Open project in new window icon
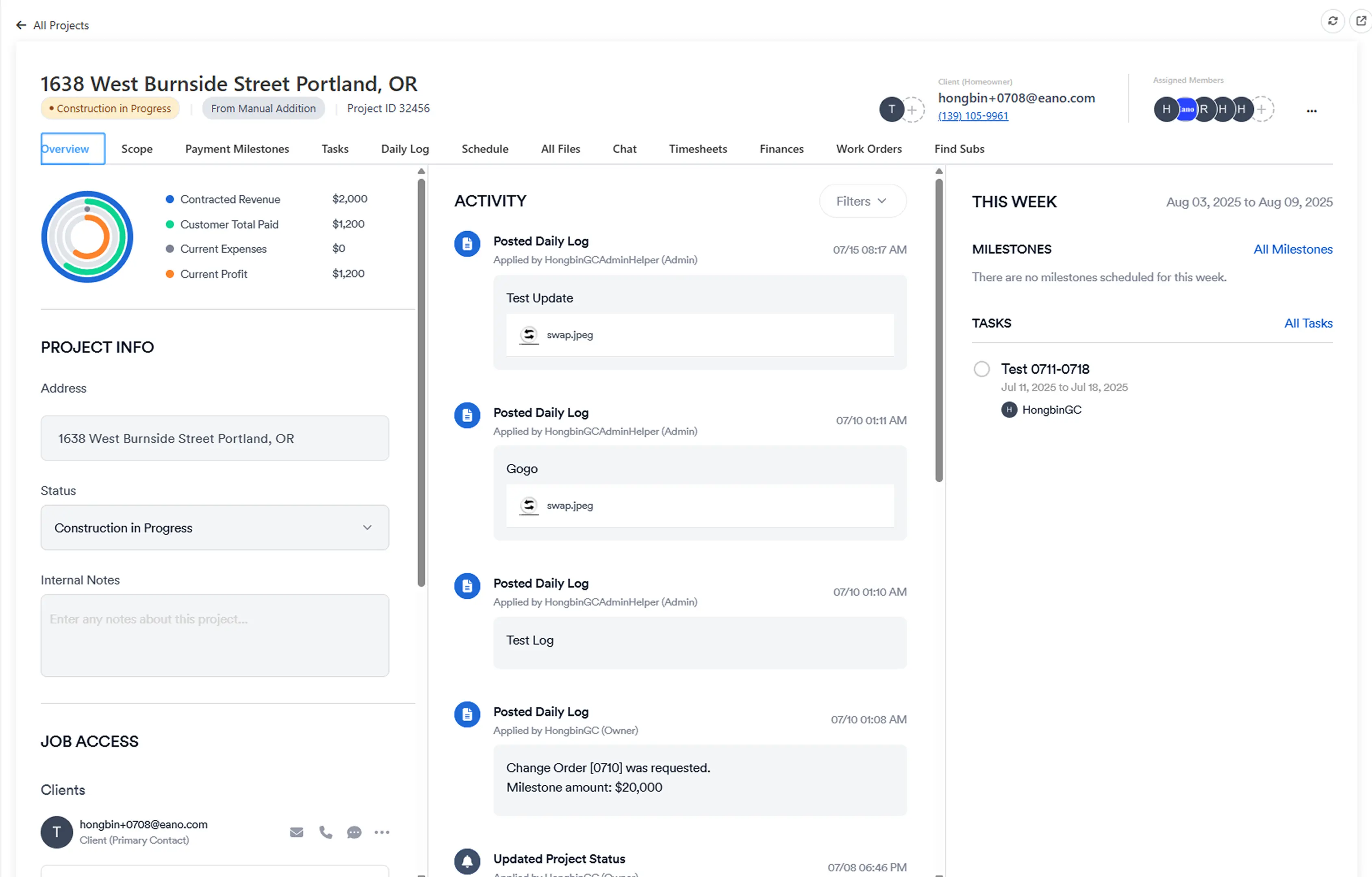The width and height of the screenshot is (1372, 877). pos(1361,21)
